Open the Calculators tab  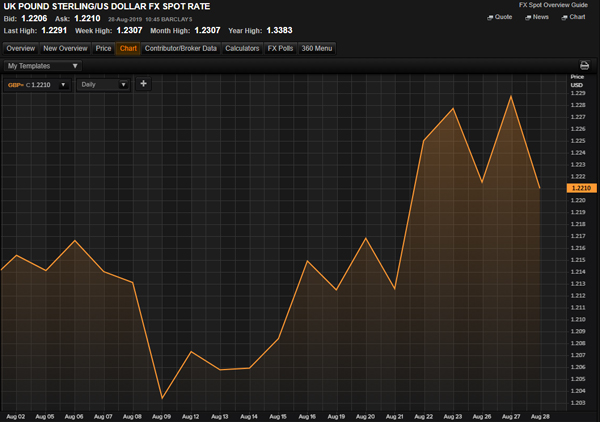coord(242,48)
